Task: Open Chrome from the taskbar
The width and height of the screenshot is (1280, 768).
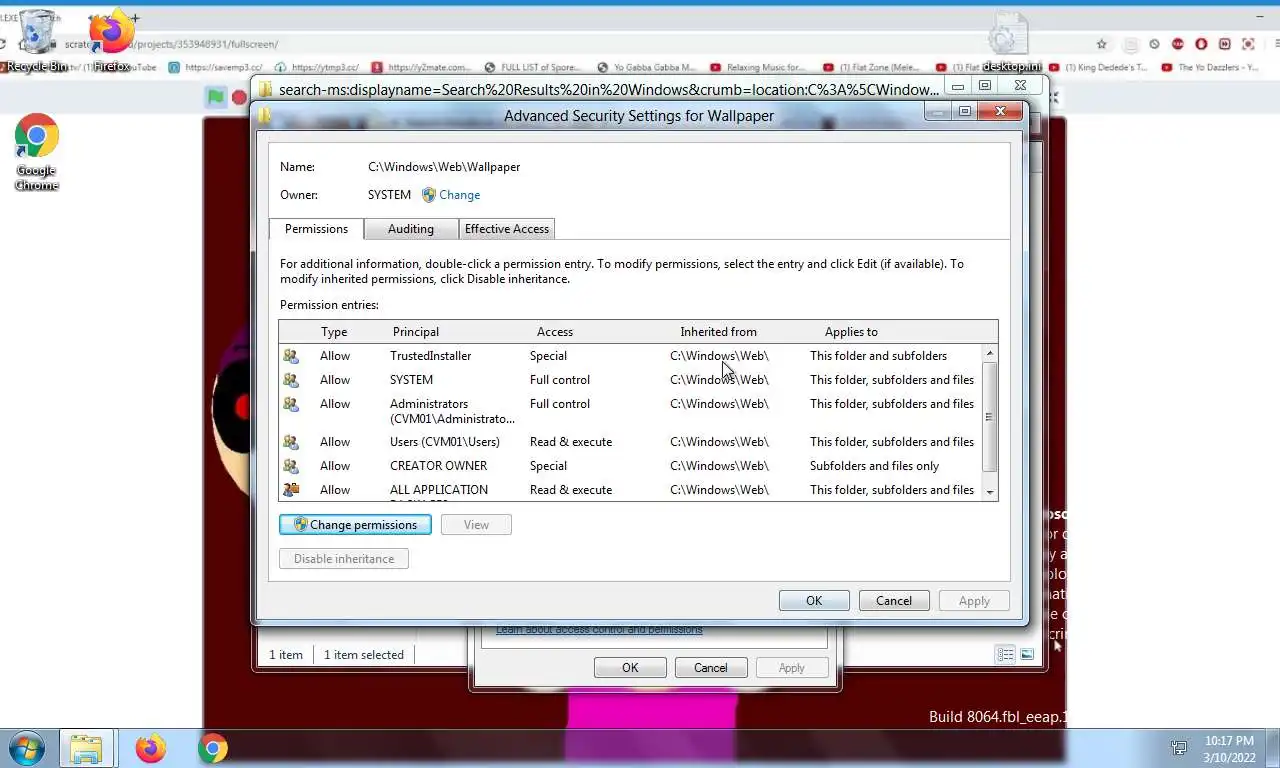Action: [212, 749]
